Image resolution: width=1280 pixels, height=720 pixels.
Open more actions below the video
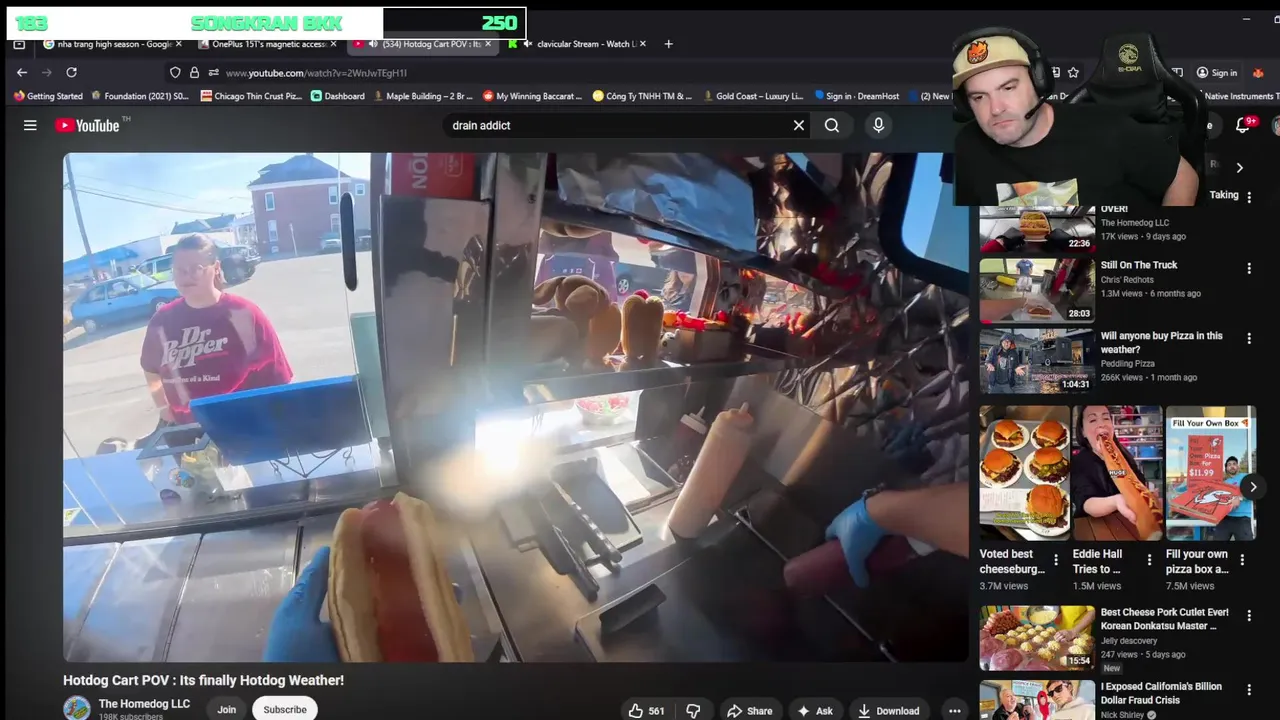(955, 711)
